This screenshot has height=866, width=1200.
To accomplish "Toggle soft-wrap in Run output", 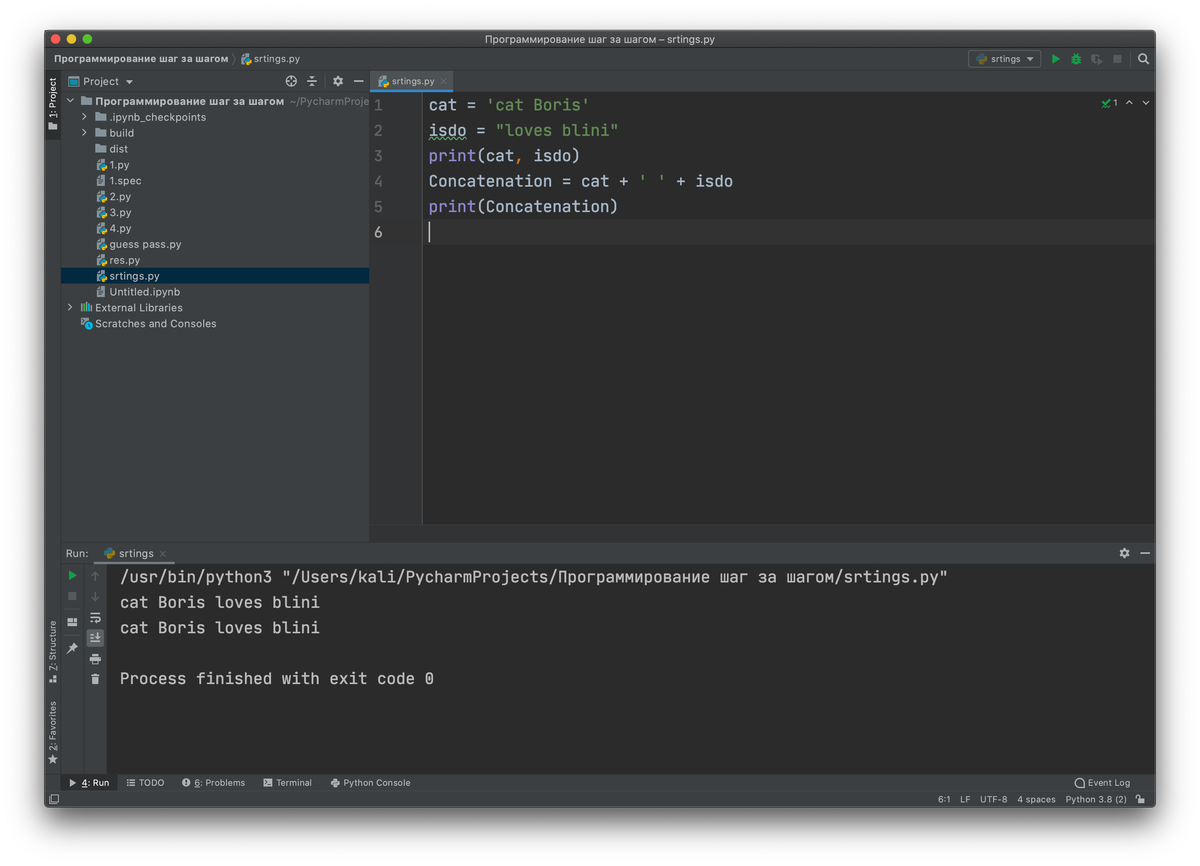I will 95,618.
